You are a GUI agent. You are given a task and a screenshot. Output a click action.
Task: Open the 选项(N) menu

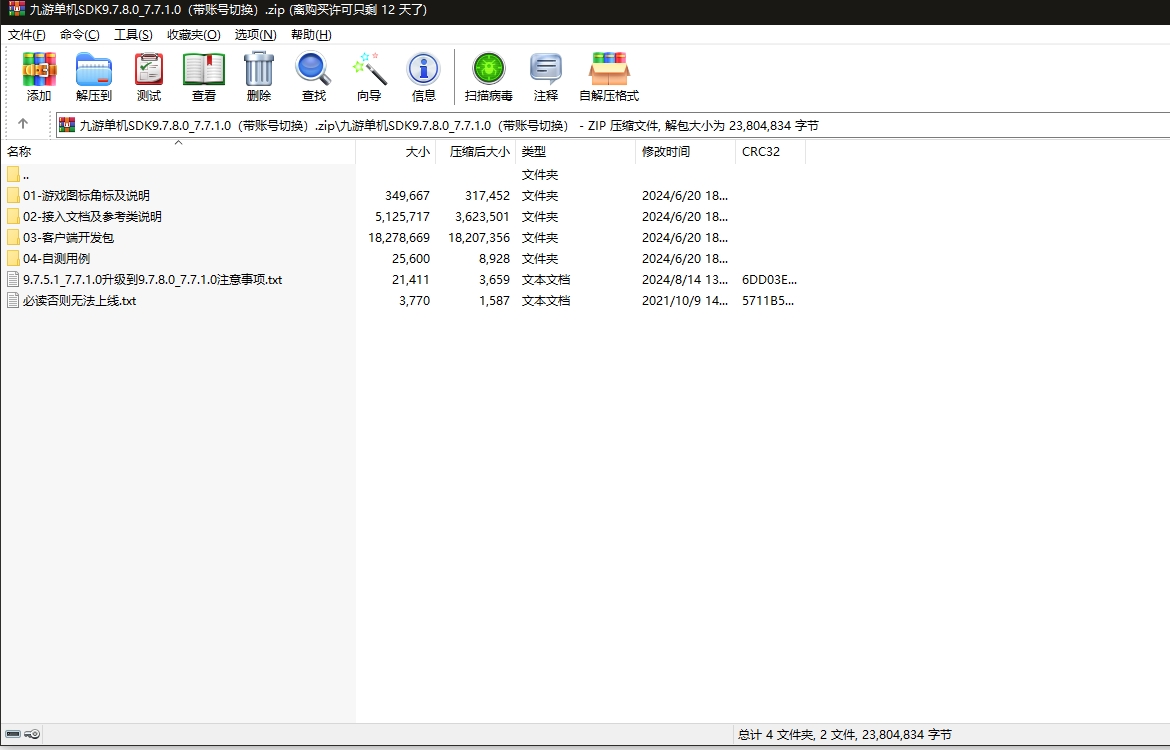[255, 34]
